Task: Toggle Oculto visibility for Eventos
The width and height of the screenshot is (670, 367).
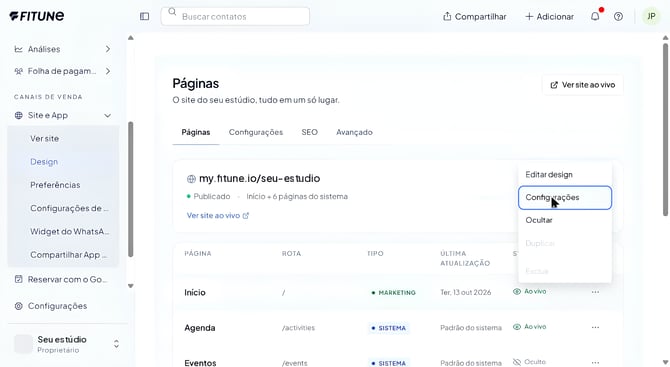Action: click(529, 362)
